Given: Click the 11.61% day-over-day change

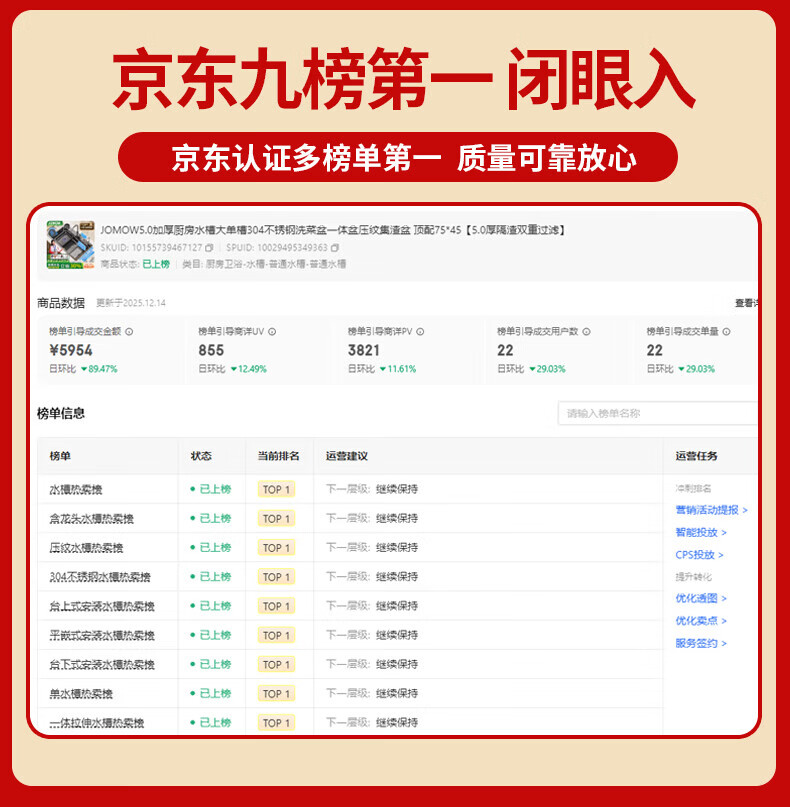Looking at the screenshot, I should [398, 369].
